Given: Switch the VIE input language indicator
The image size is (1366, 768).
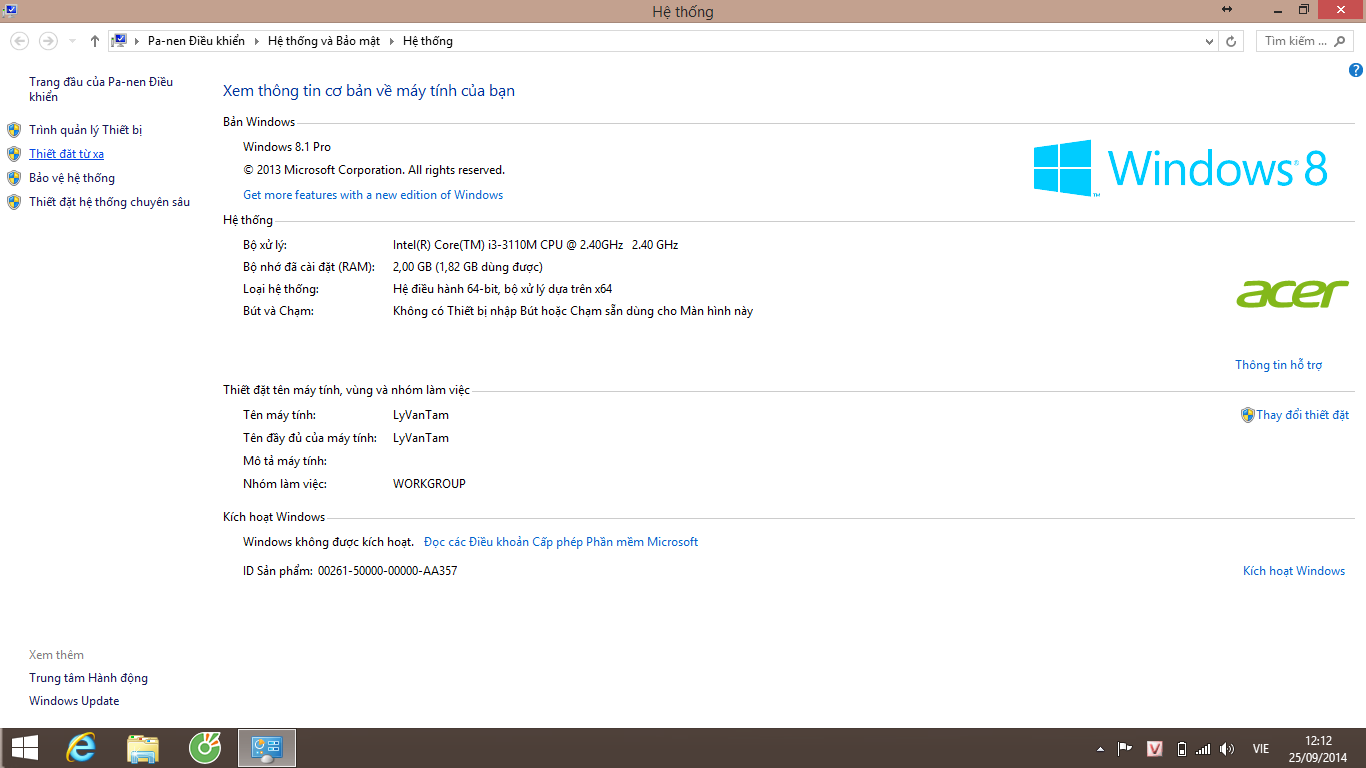Looking at the screenshot, I should click(x=1261, y=749).
